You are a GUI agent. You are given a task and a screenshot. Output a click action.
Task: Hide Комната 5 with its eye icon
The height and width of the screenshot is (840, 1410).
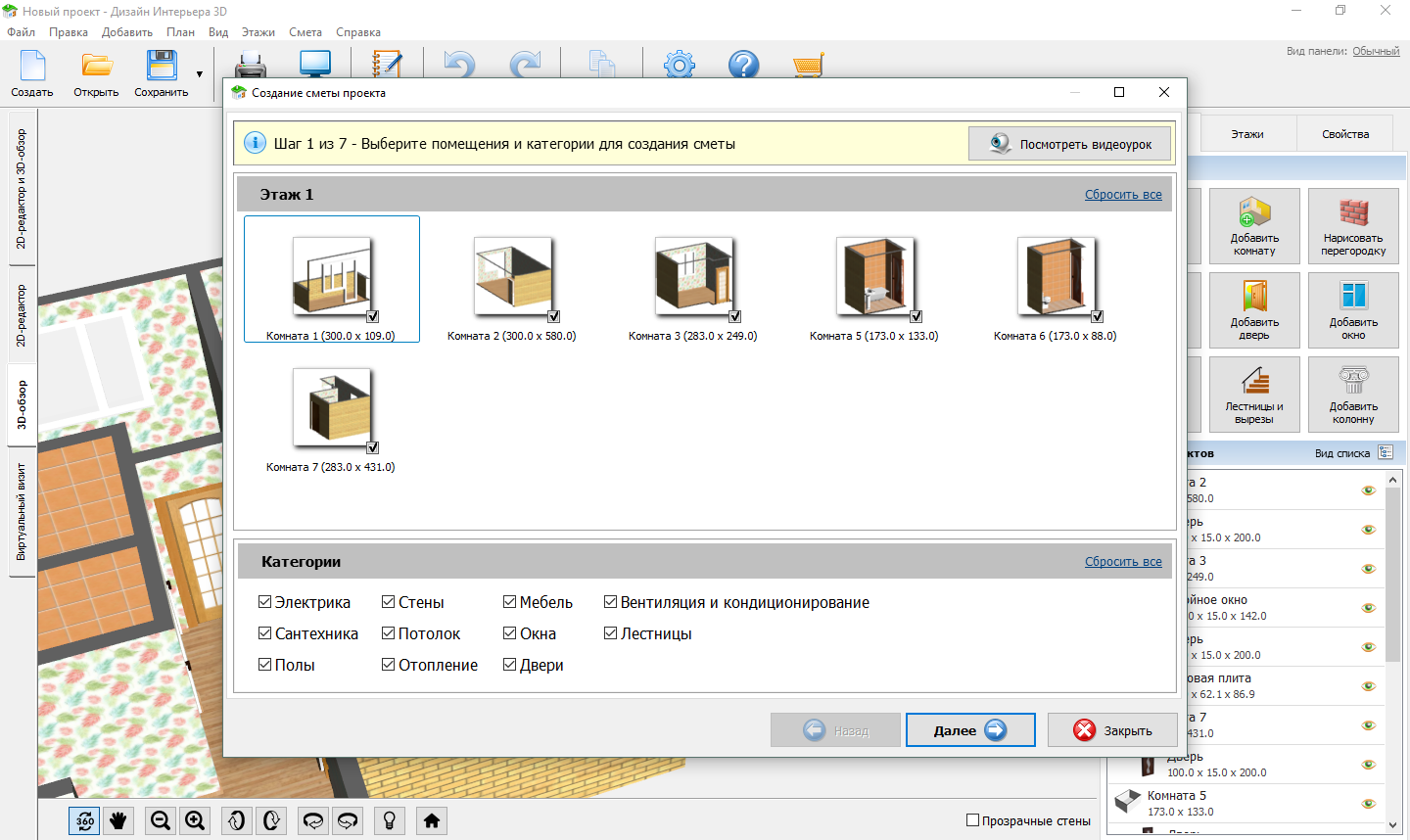tap(1369, 804)
